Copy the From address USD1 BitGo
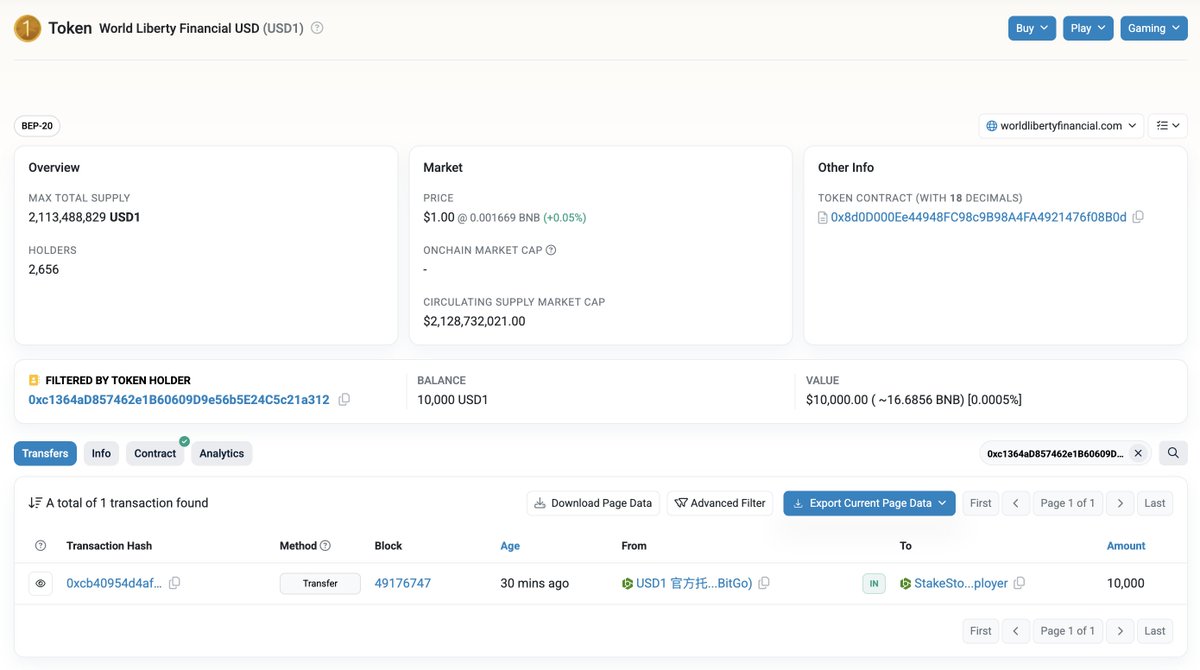This screenshot has height=670, width=1200. coord(764,583)
